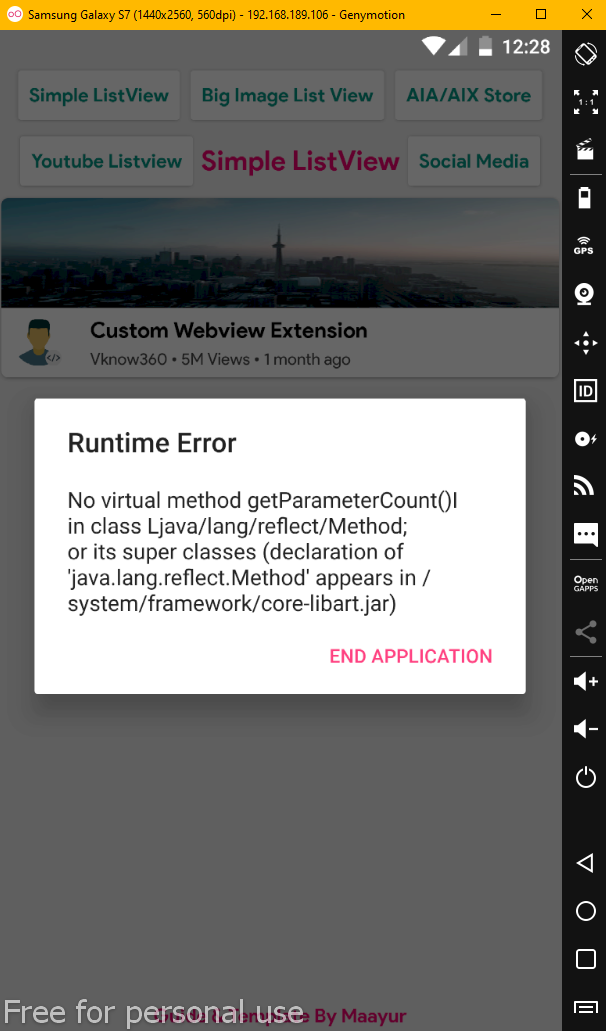
Task: Click the rotate screen icon
Action: pyautogui.click(x=585, y=54)
